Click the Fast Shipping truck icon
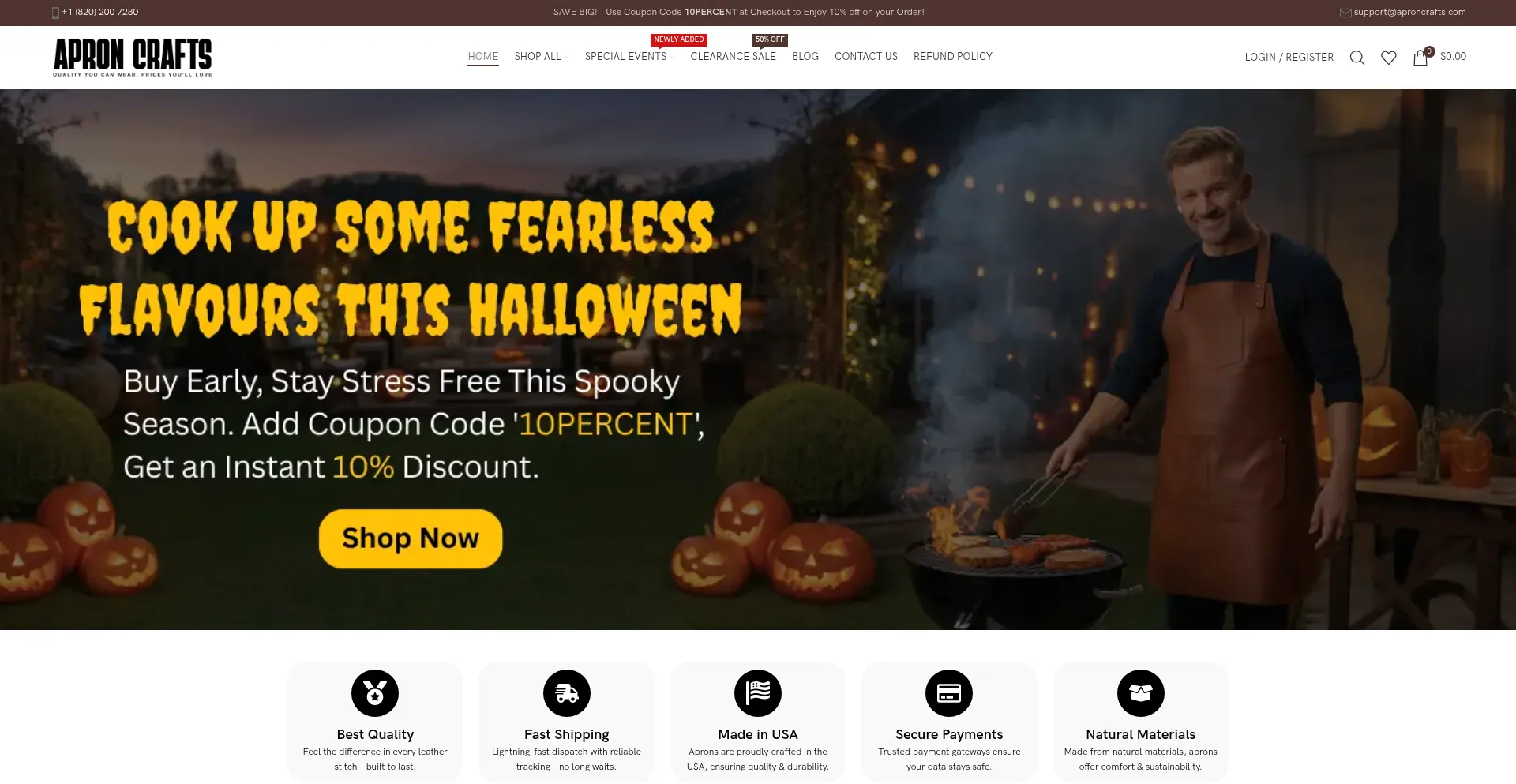Viewport: 1516px width, 784px height. click(567, 693)
